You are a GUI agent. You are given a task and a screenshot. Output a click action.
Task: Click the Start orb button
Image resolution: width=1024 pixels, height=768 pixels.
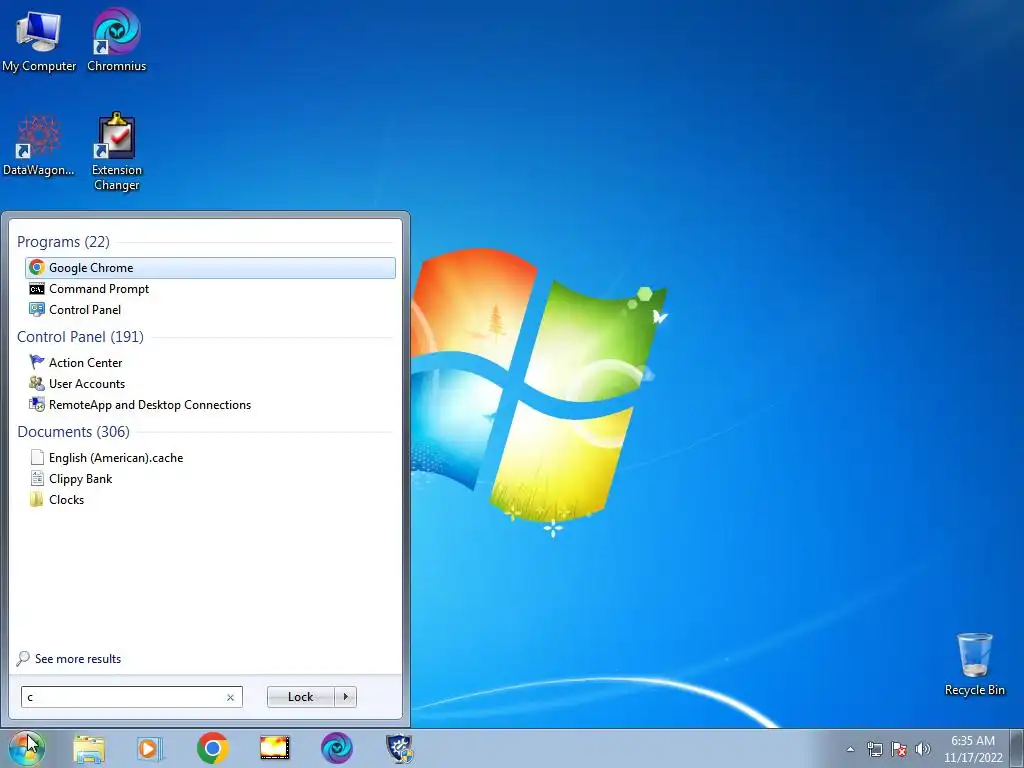pos(27,748)
